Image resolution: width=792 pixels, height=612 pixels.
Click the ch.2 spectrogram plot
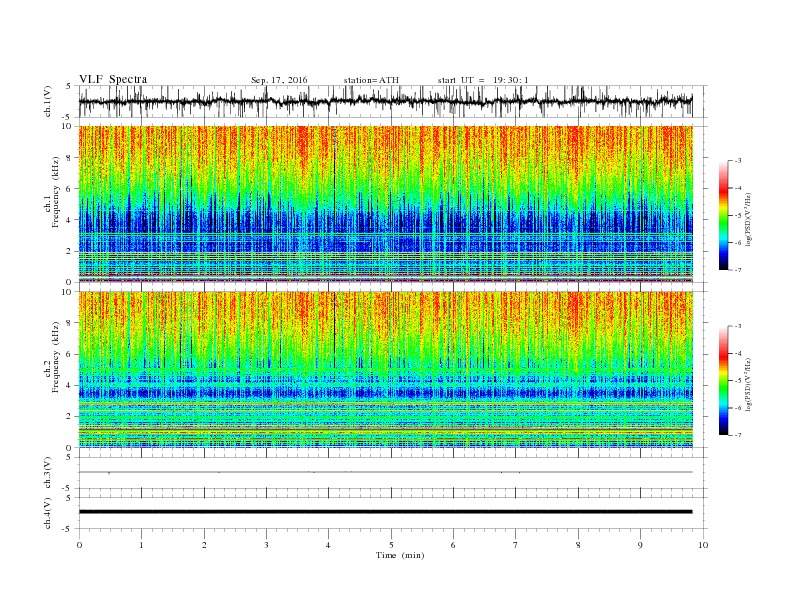(x=385, y=370)
